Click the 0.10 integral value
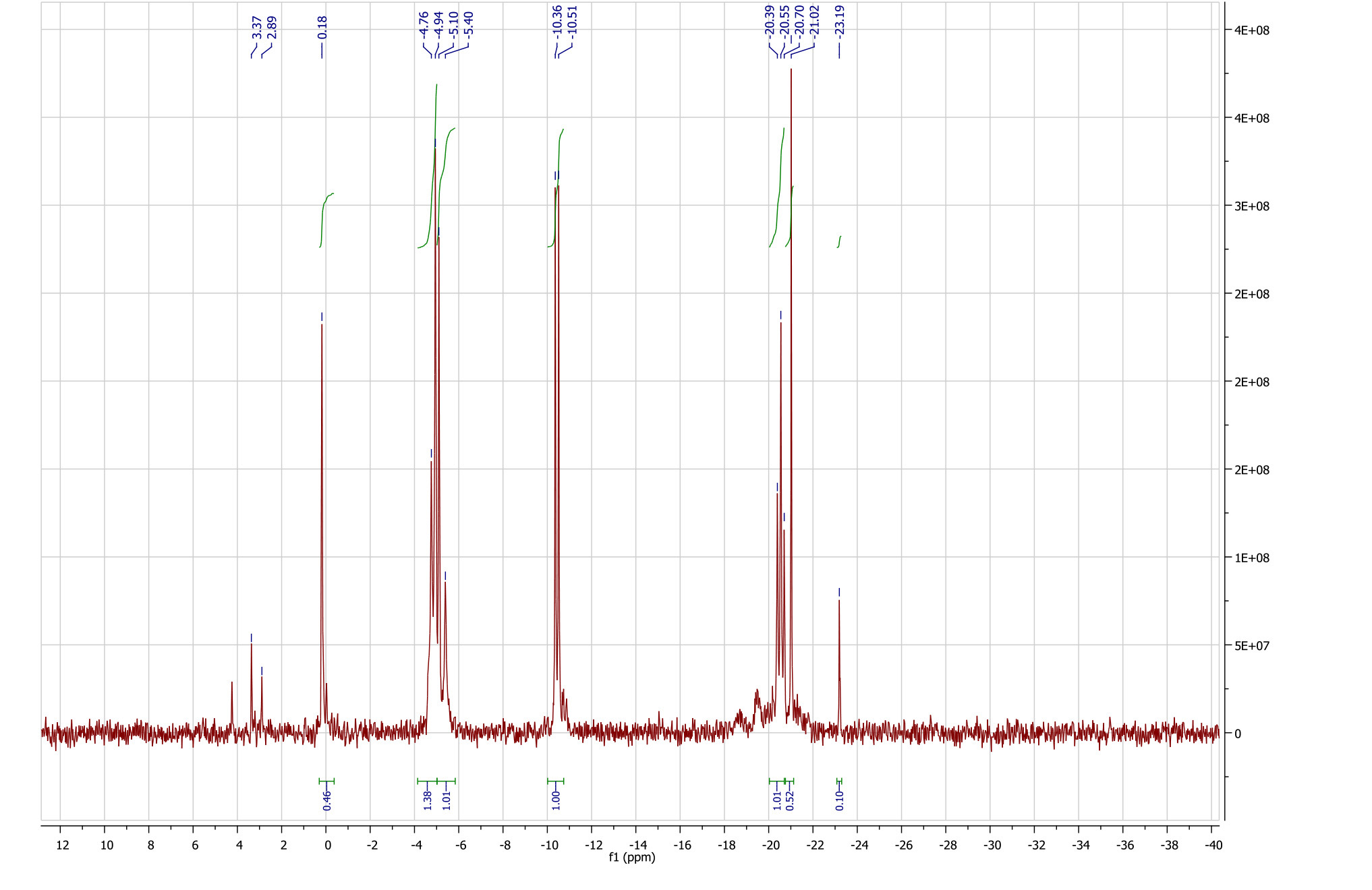 840,800
